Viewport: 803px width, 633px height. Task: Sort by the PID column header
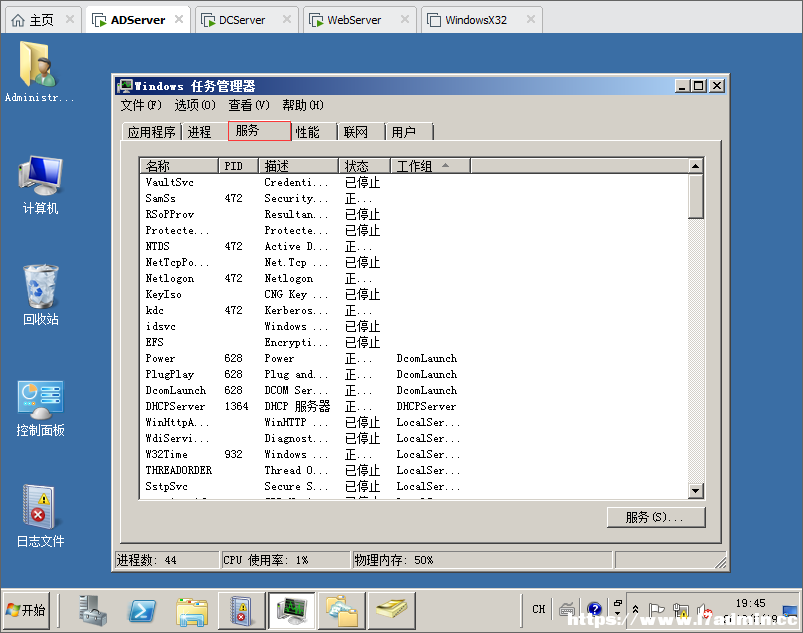239,166
